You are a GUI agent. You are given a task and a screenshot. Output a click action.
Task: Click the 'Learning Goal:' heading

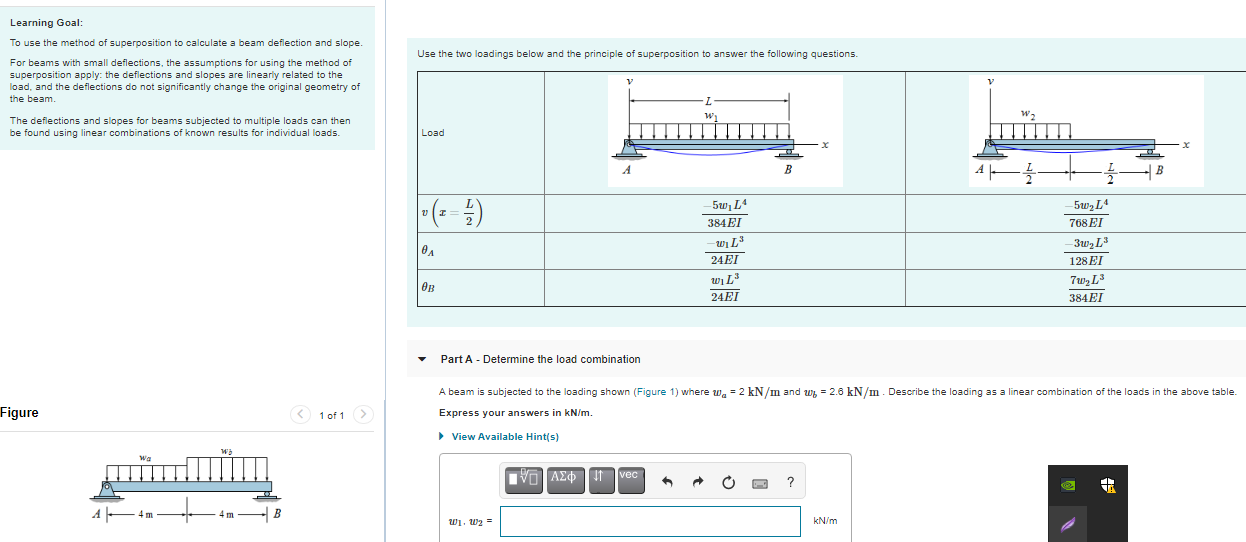[46, 22]
